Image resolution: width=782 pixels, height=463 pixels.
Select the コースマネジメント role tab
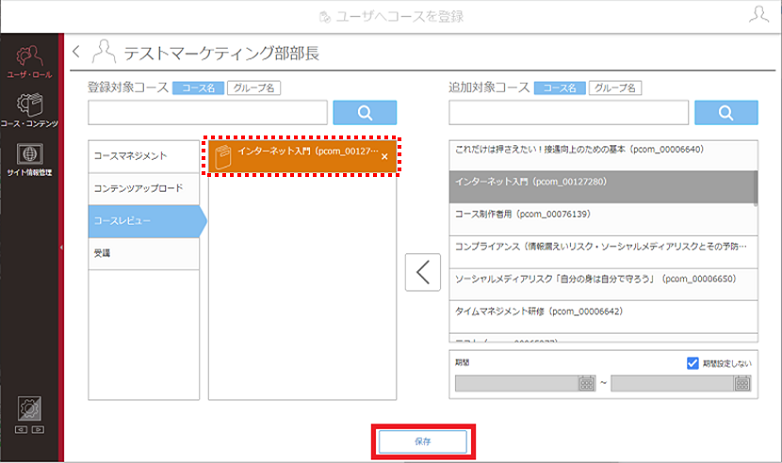144,156
